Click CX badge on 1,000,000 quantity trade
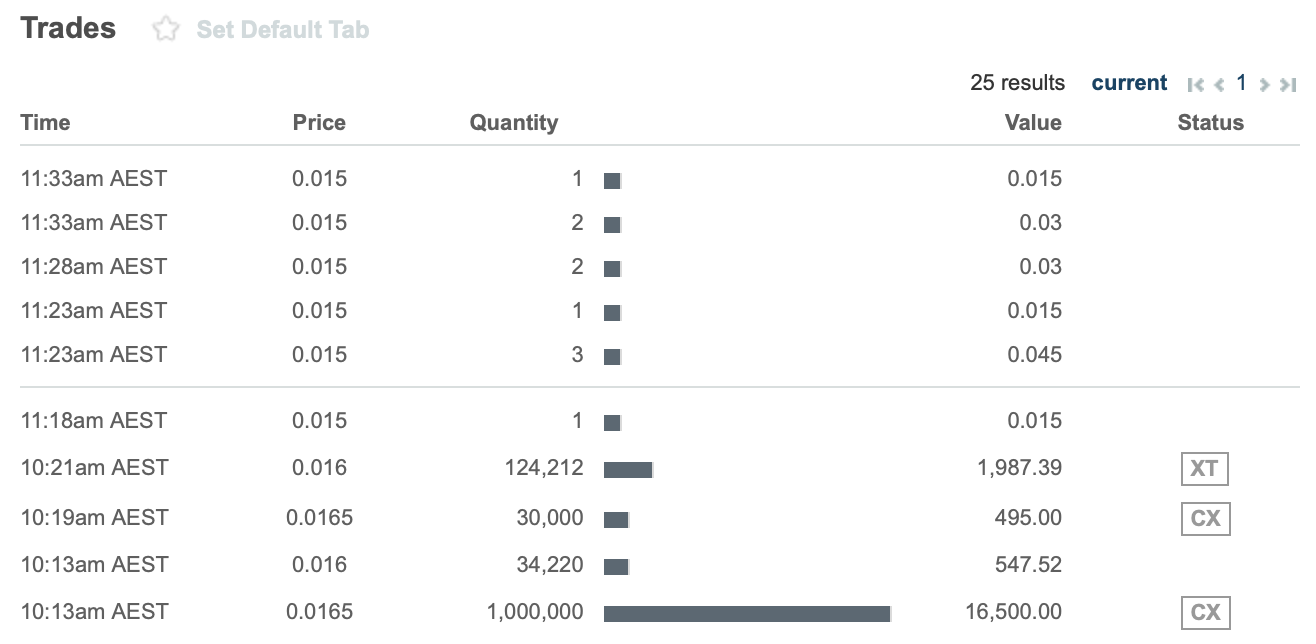Screen dimensions: 1316x644 point(1205,612)
